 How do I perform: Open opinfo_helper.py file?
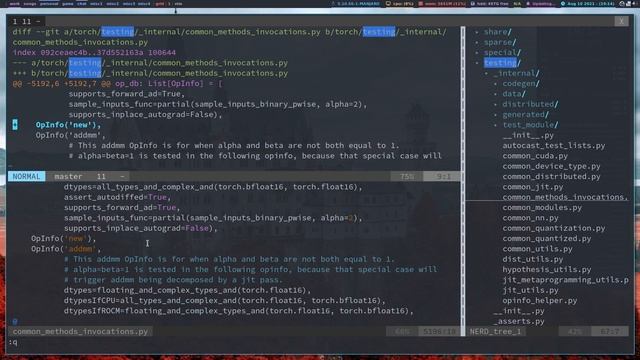pyautogui.click(x=540, y=300)
